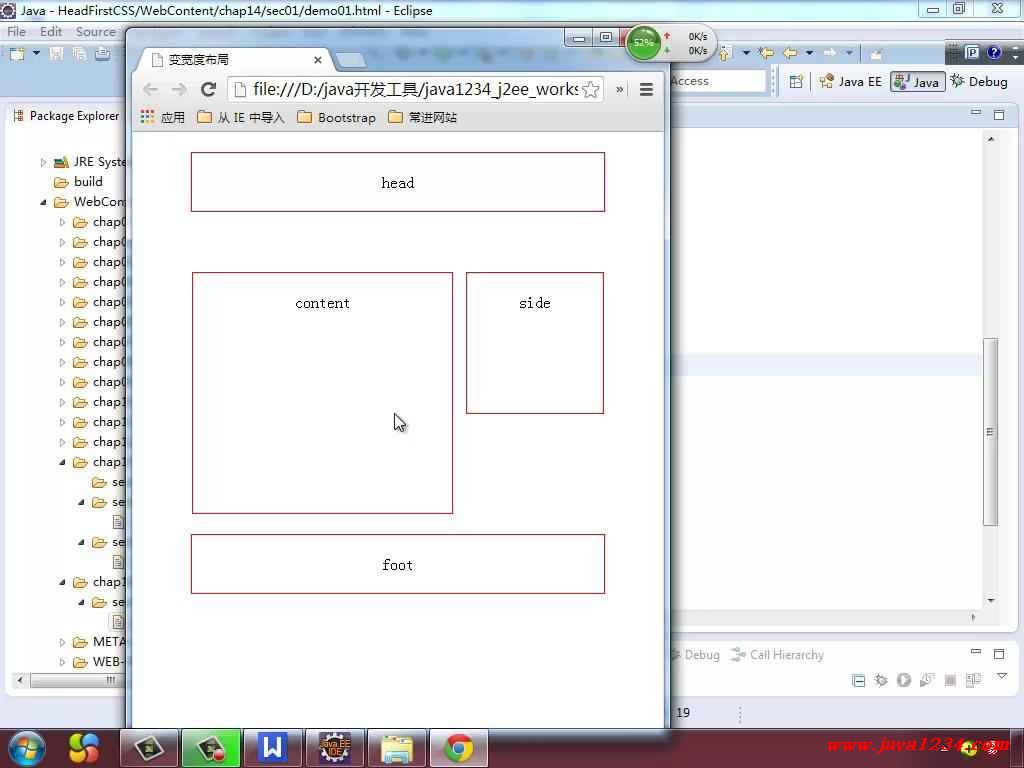Show hidden Chrome extensions via chevron
This screenshot has height=768, width=1024.
pyautogui.click(x=620, y=89)
